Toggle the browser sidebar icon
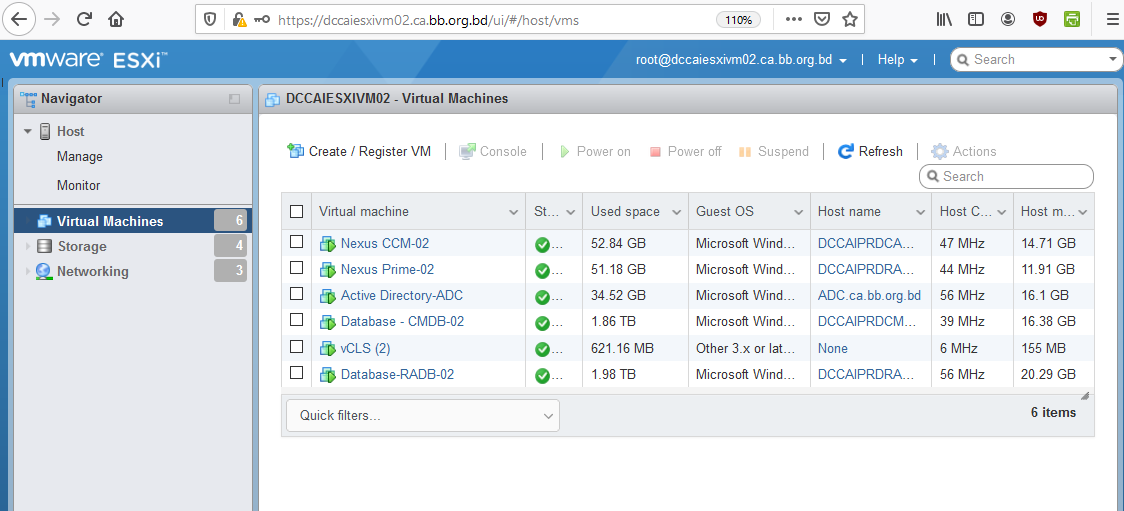Viewport: 1124px width, 511px height. [x=976, y=20]
